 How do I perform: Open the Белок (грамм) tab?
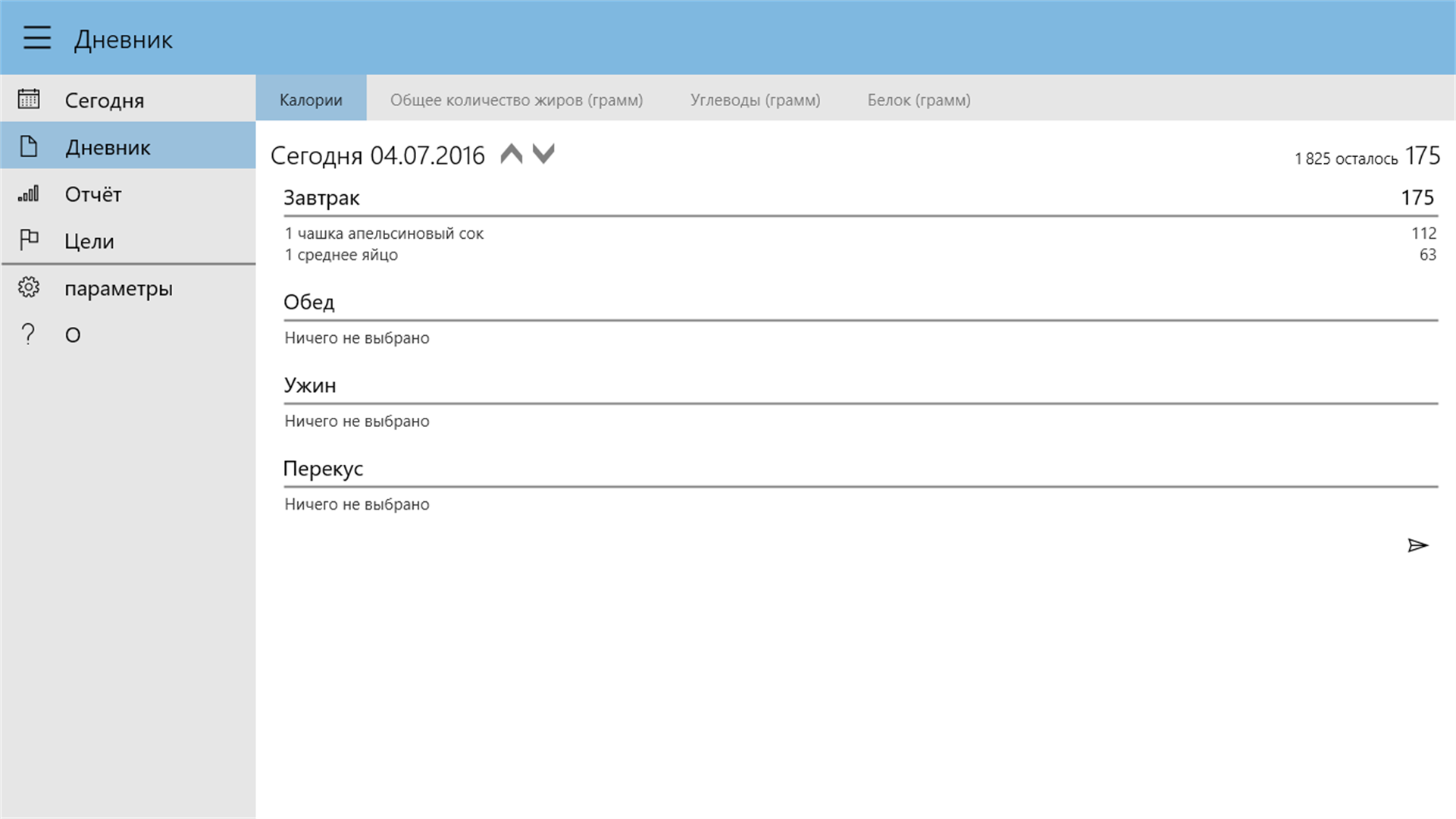[x=919, y=99]
